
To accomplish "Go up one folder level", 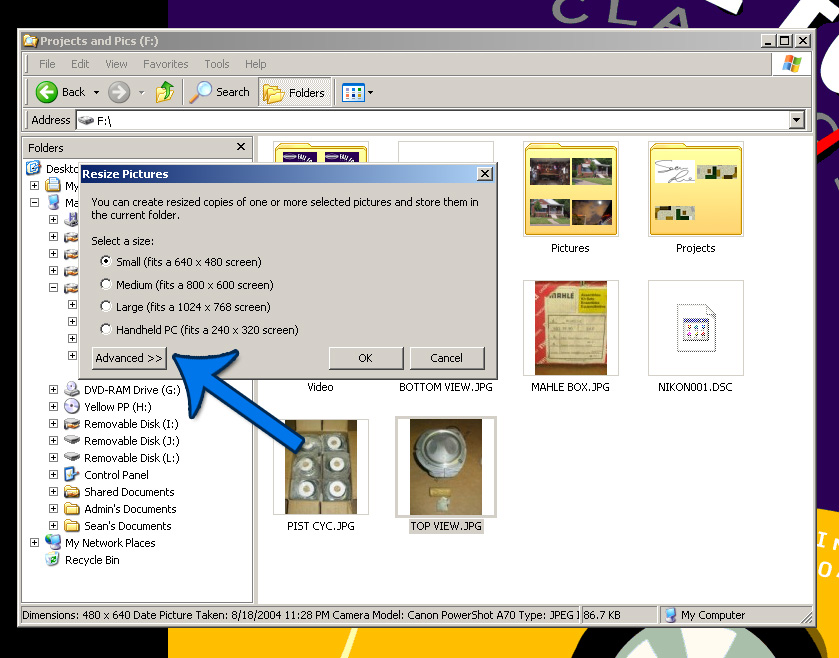I will (165, 92).
